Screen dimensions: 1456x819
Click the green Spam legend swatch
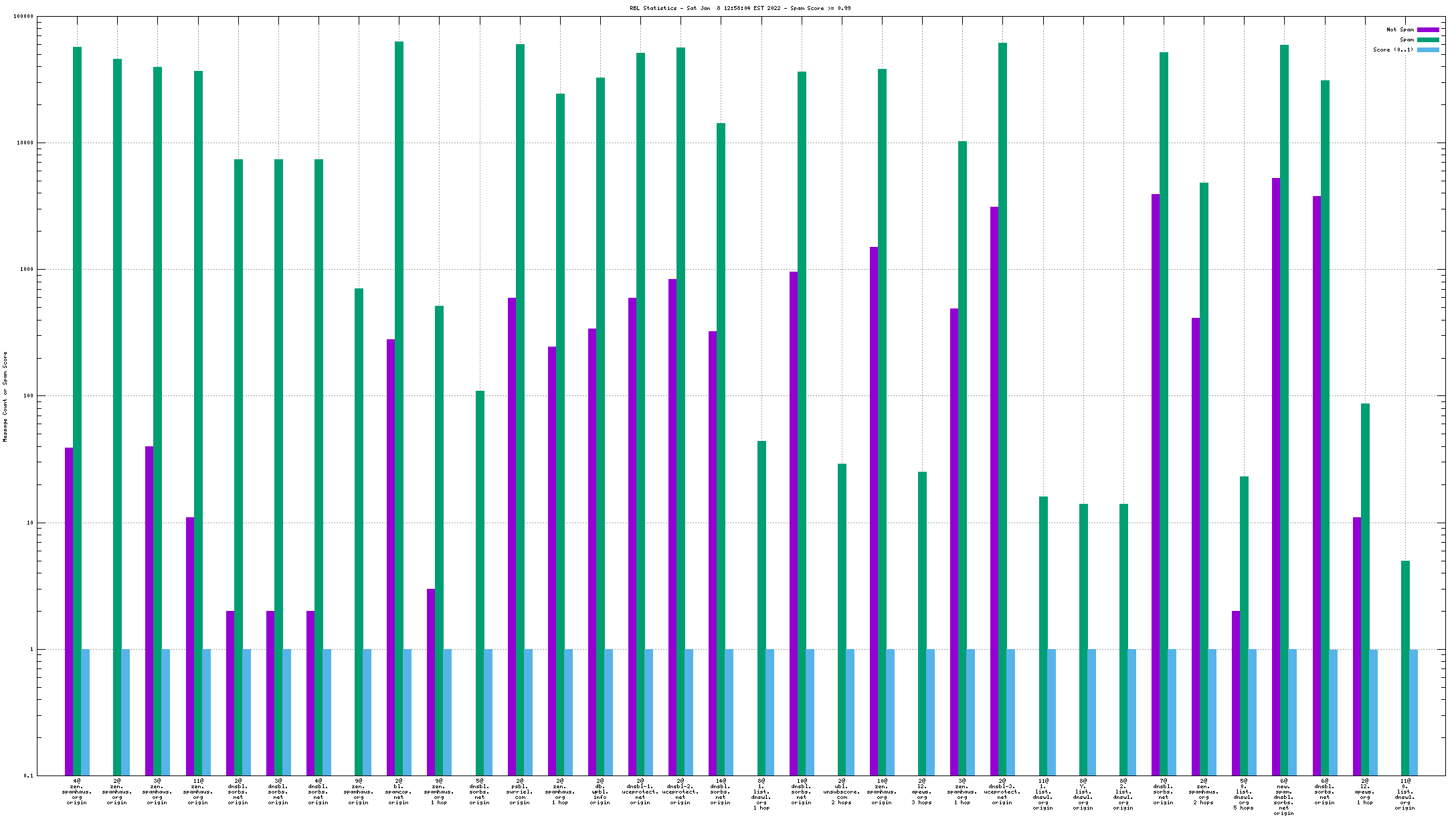(1428, 39)
